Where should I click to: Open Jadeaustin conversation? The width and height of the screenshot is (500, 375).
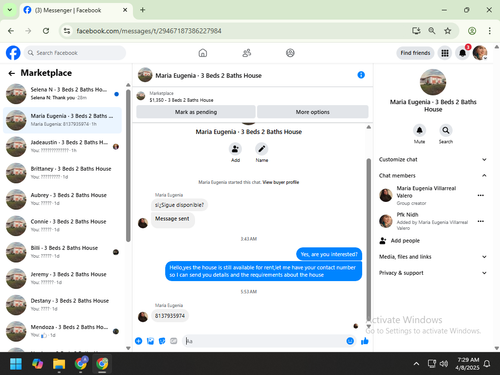[x=63, y=147]
